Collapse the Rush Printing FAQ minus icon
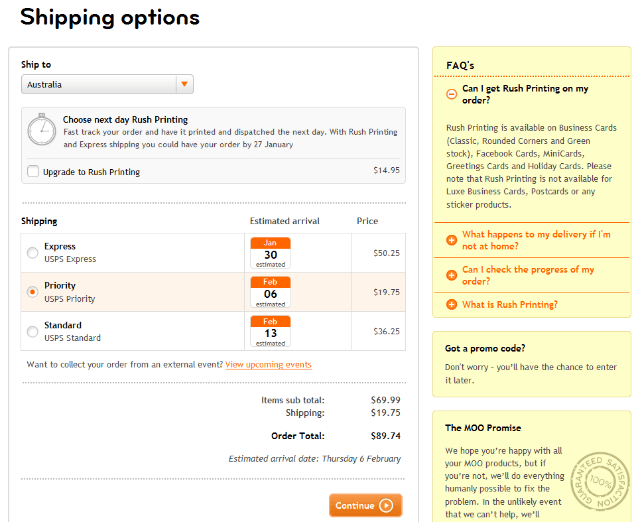Screen dimensions: 640x522 pos(452,94)
